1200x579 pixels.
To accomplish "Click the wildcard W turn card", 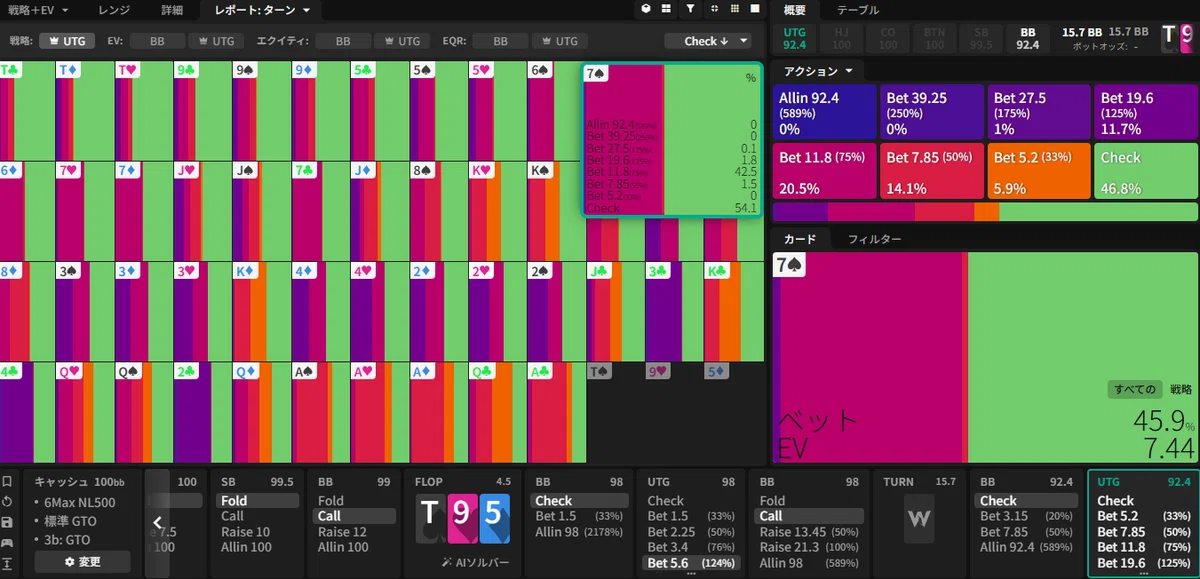I will pyautogui.click(x=919, y=520).
